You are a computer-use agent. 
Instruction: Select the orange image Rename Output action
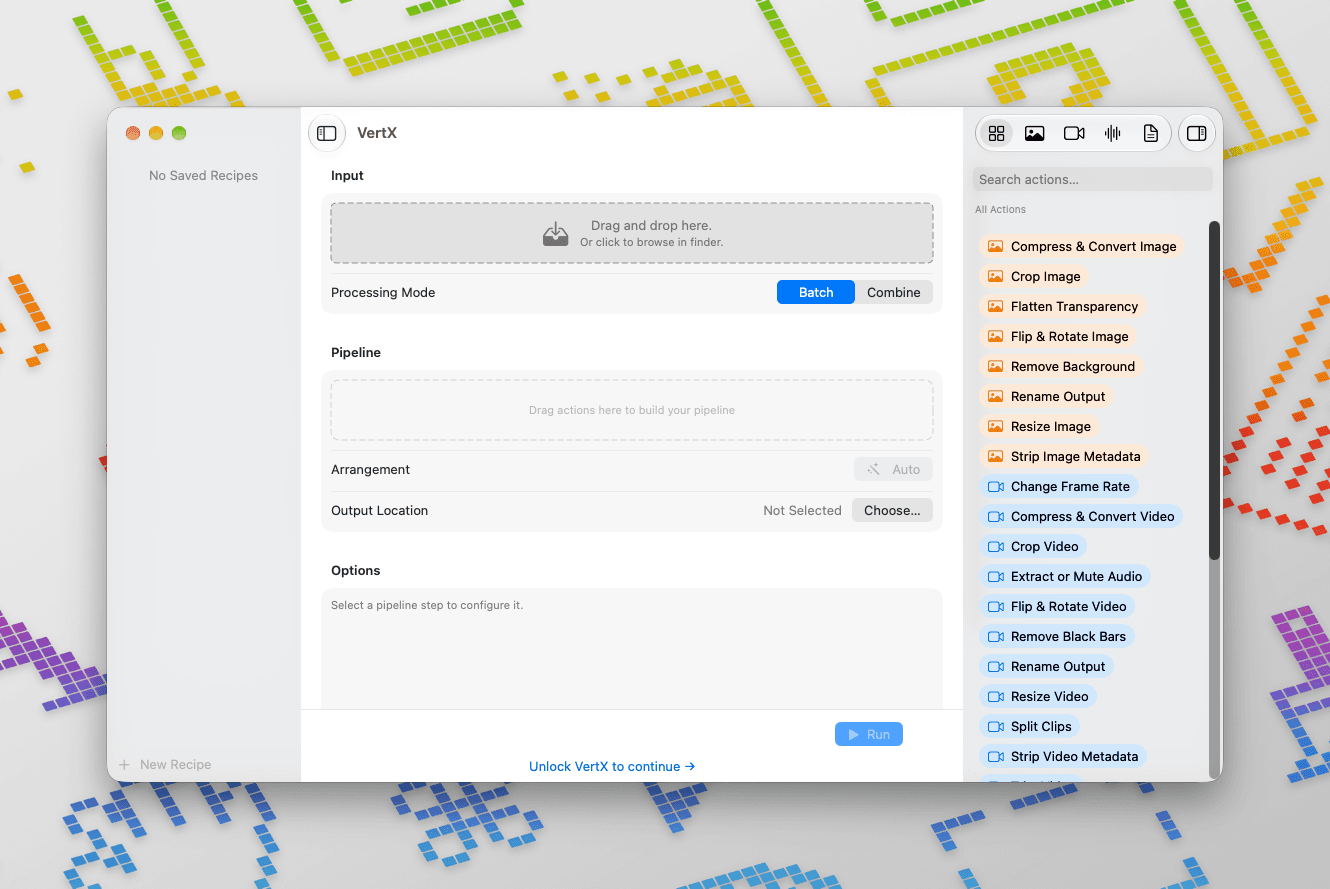click(x=1047, y=396)
